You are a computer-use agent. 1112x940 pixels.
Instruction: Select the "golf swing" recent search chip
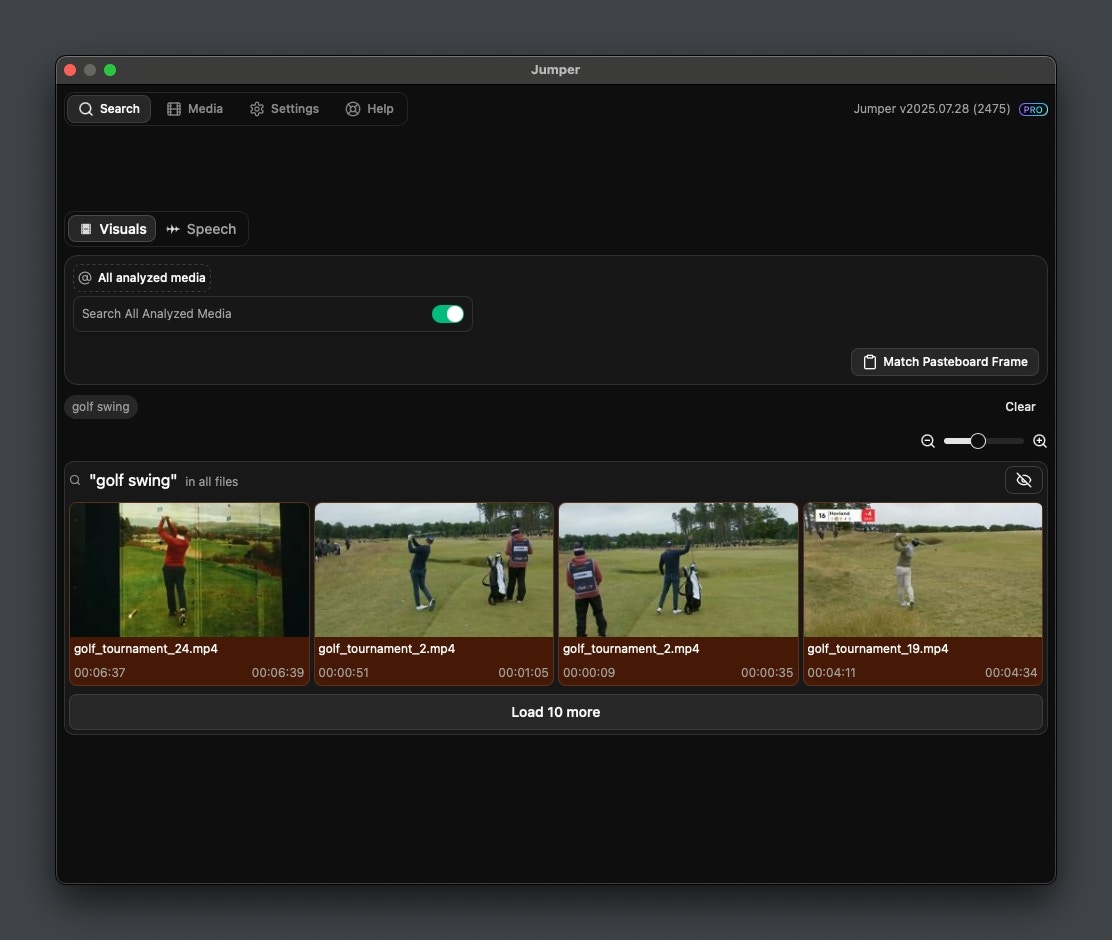(x=101, y=407)
